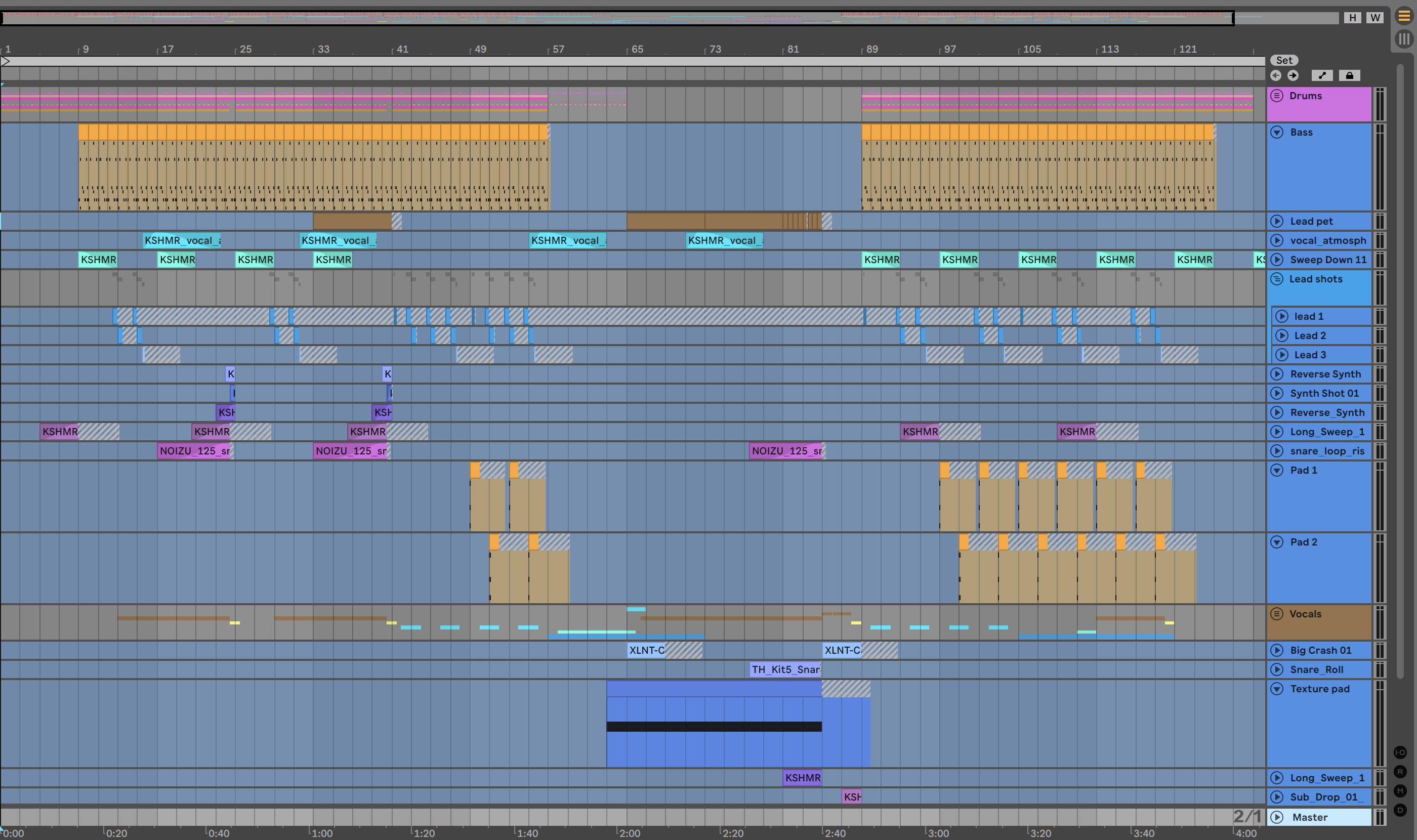Jump to next locator arrow

[1293, 75]
